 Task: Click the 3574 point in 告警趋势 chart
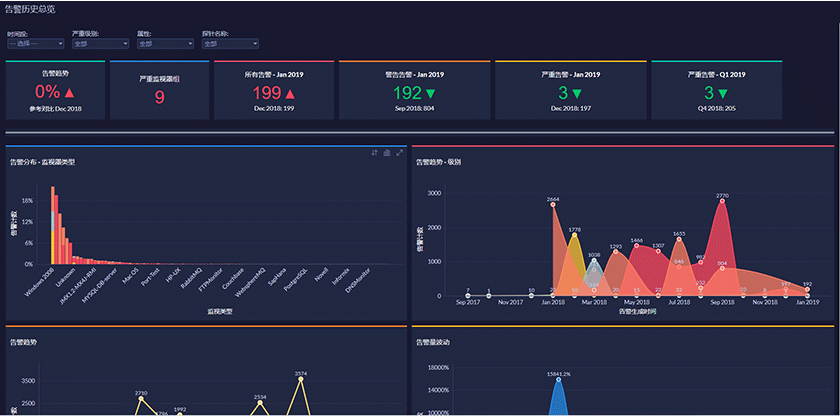[x=300, y=379]
